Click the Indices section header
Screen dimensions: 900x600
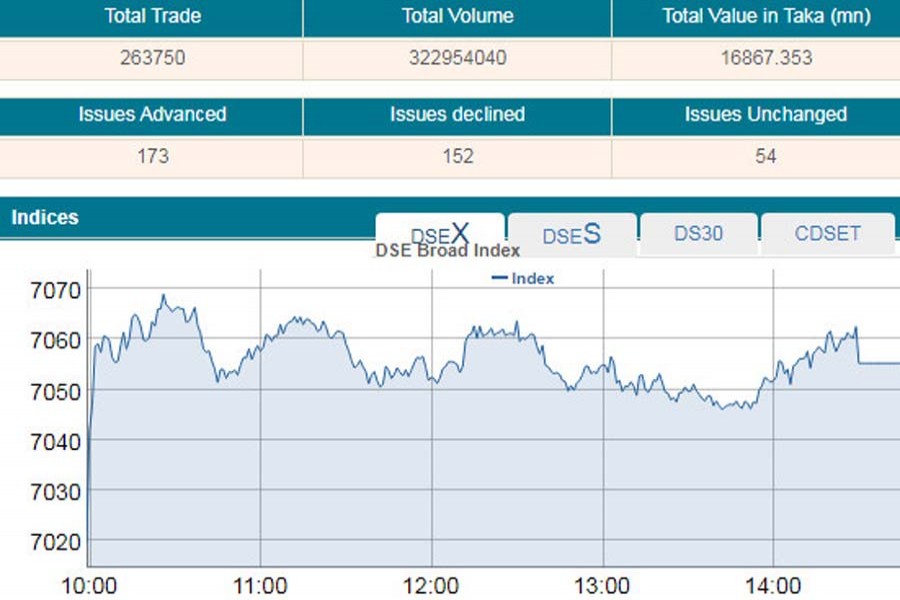45,217
